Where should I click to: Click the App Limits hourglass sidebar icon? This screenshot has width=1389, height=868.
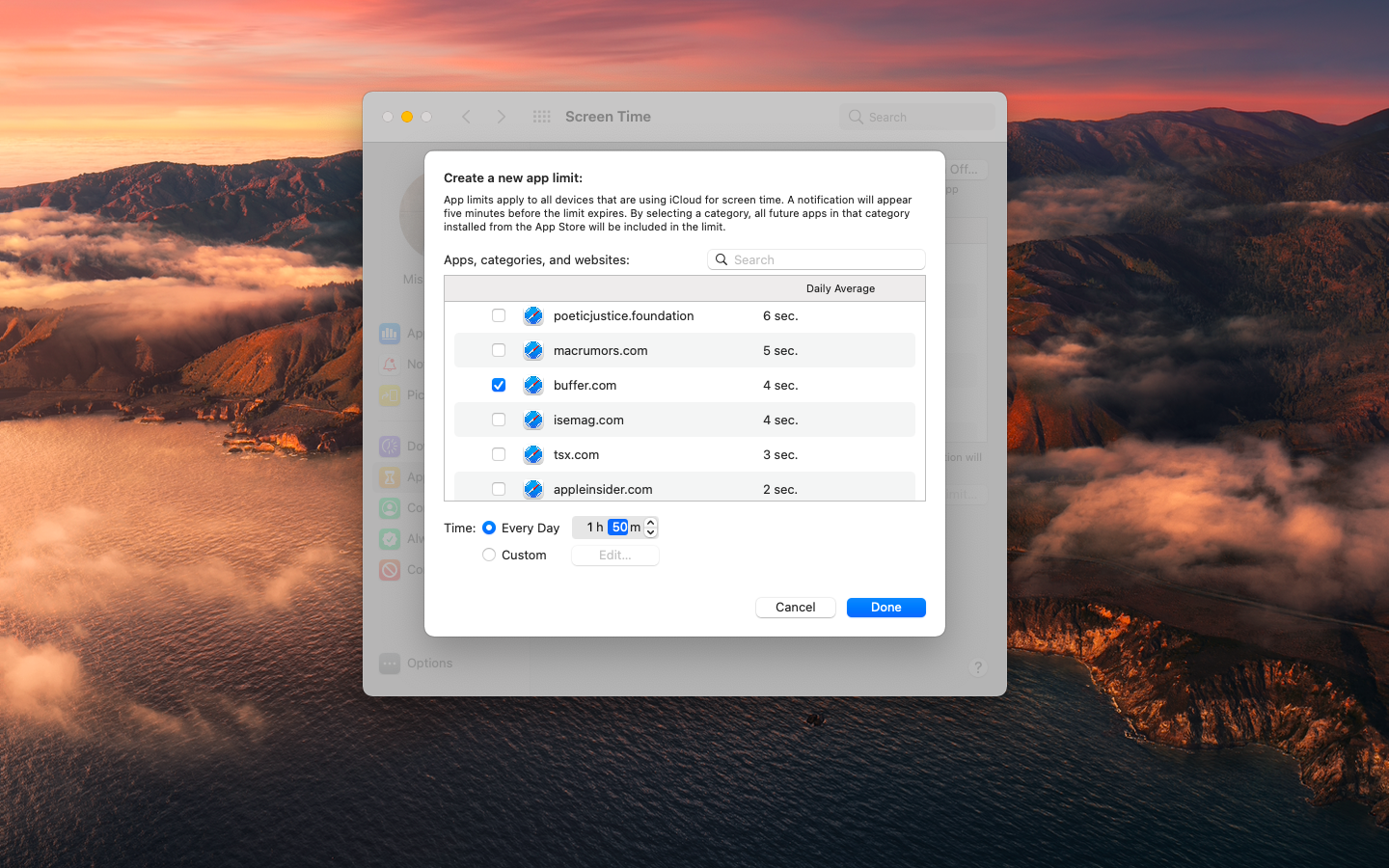(x=390, y=477)
